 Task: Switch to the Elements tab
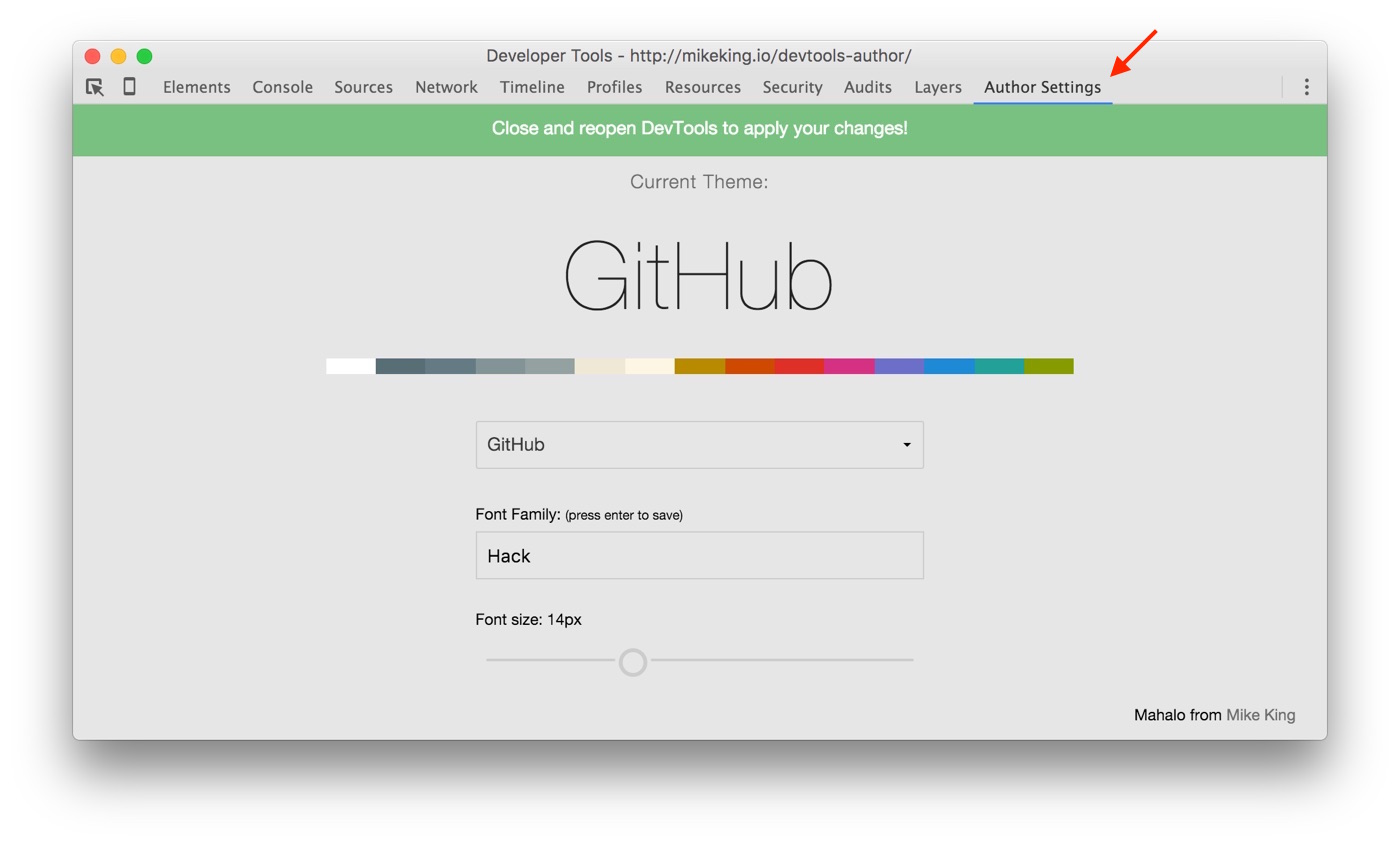click(197, 87)
